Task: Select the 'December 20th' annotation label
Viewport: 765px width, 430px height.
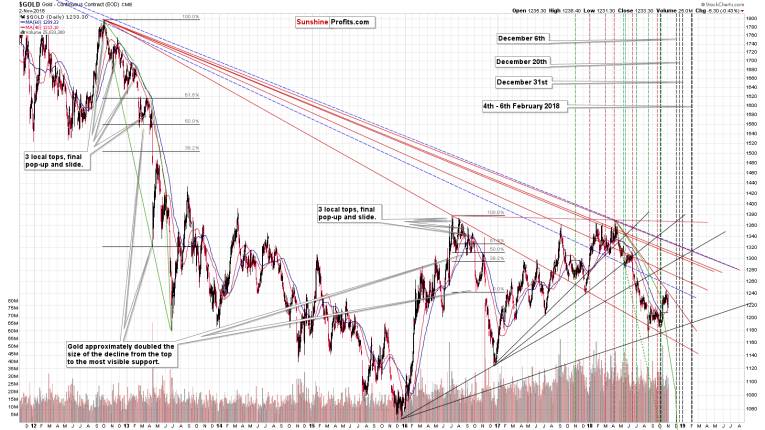Action: click(x=522, y=62)
